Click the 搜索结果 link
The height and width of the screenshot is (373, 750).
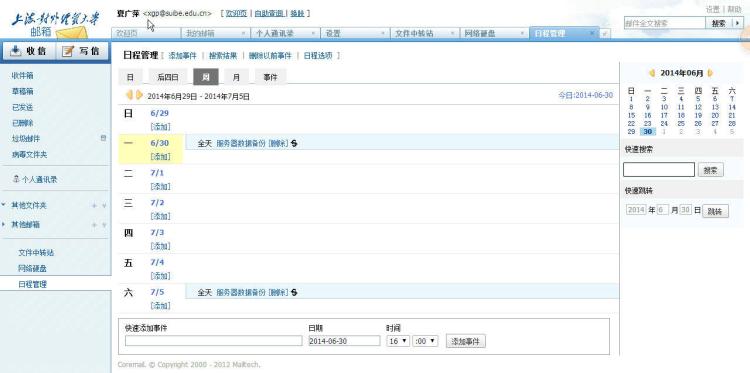223,56
